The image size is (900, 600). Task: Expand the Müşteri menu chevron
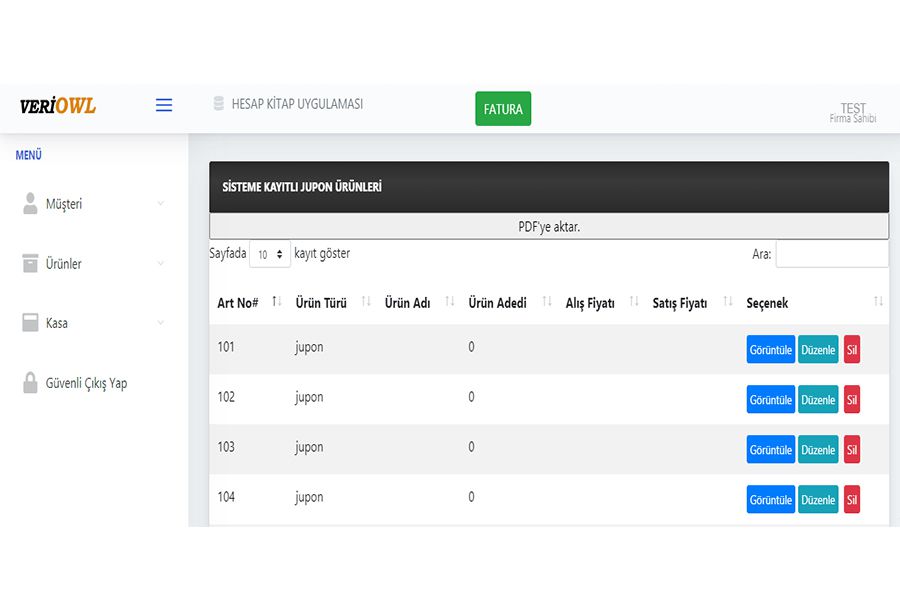pyautogui.click(x=161, y=203)
